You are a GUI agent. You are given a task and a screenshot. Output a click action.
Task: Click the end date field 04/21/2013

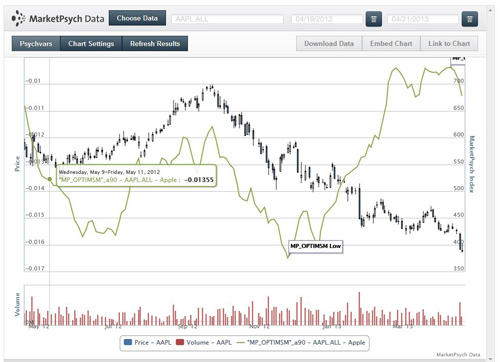(423, 19)
